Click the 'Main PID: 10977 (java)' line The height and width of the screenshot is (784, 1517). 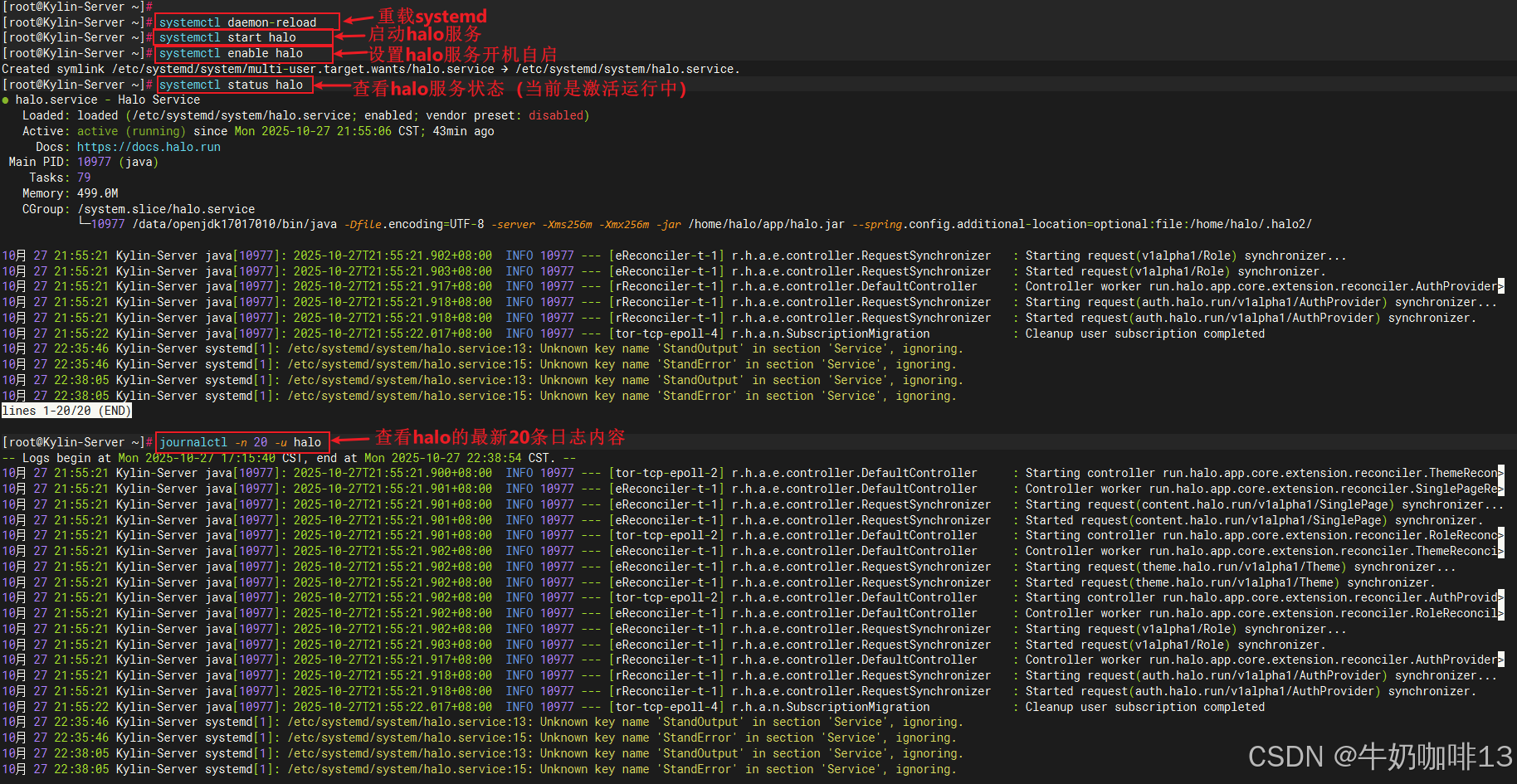pyautogui.click(x=83, y=162)
